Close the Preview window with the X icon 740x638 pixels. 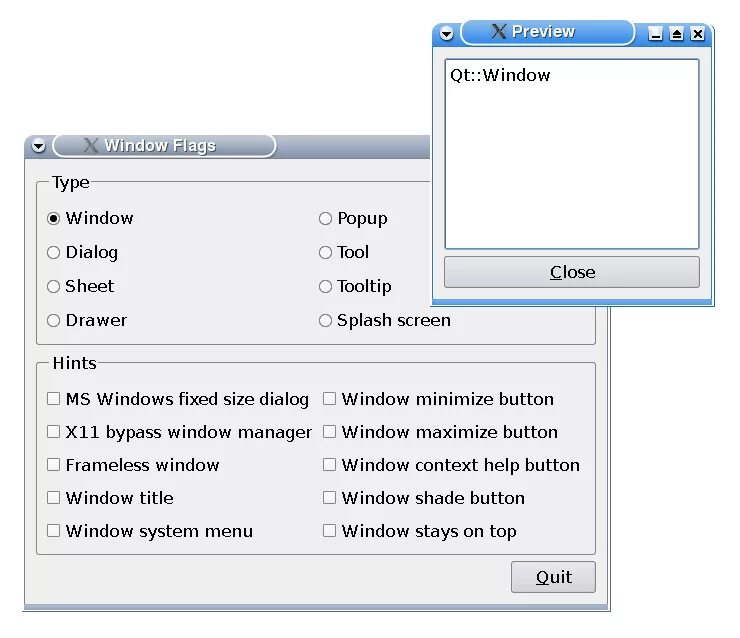698,34
